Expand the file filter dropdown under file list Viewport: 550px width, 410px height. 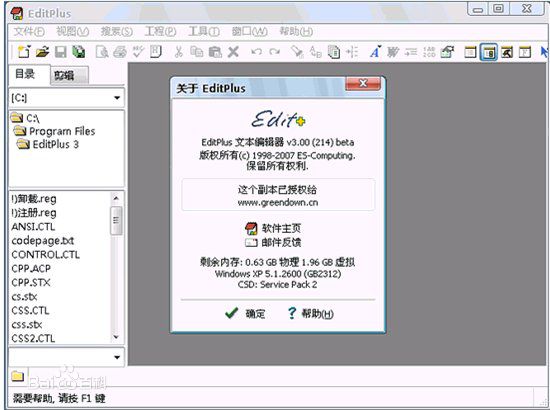pos(67,357)
